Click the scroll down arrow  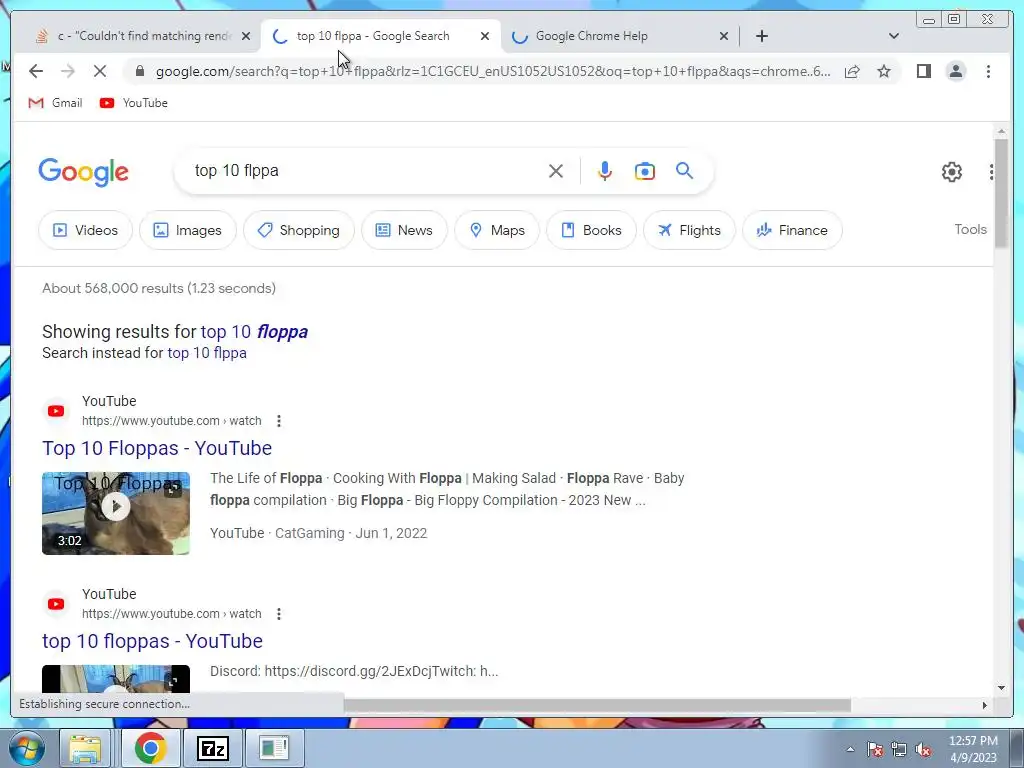tap(1001, 688)
